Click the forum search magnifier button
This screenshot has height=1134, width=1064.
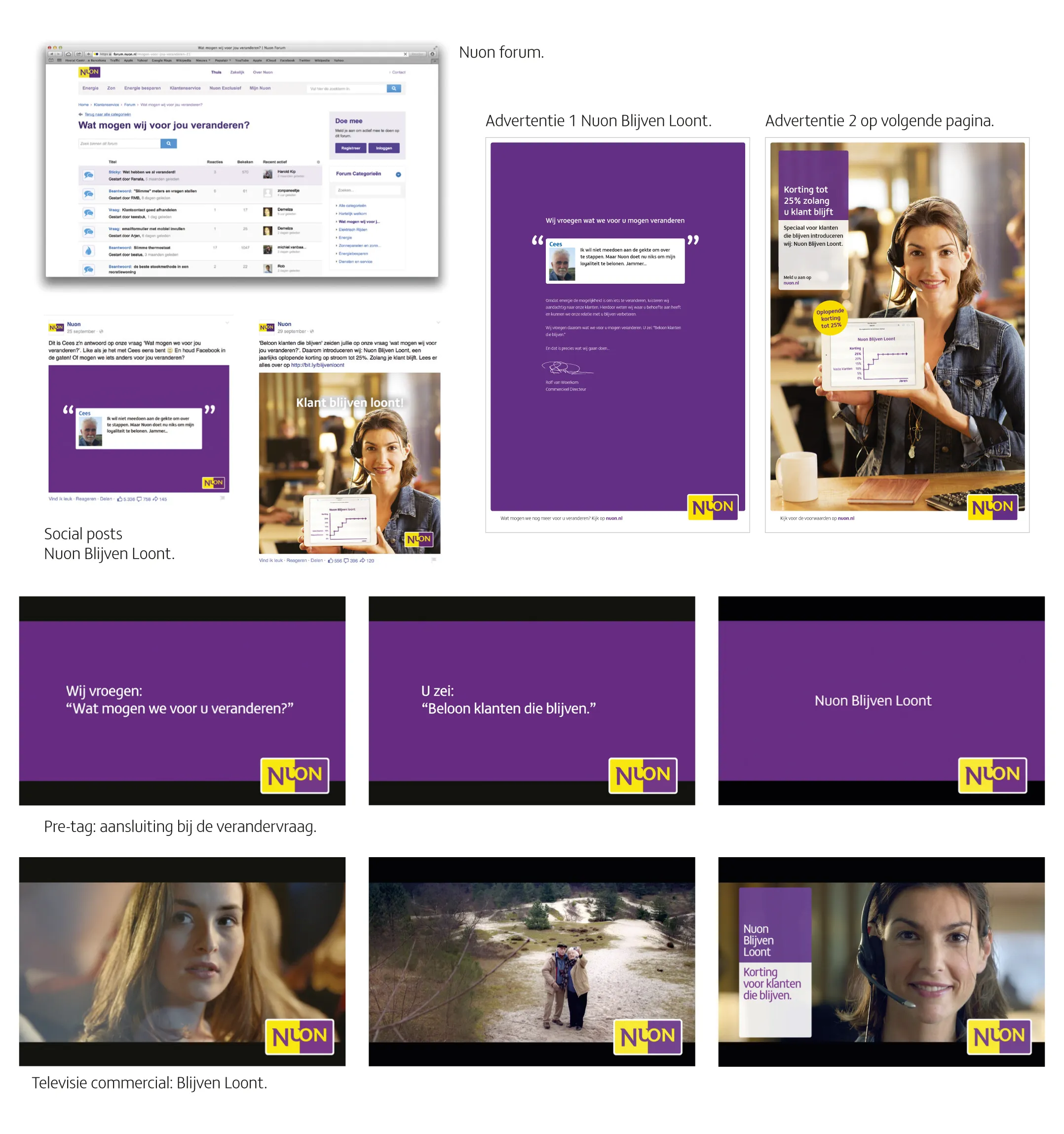point(168,144)
